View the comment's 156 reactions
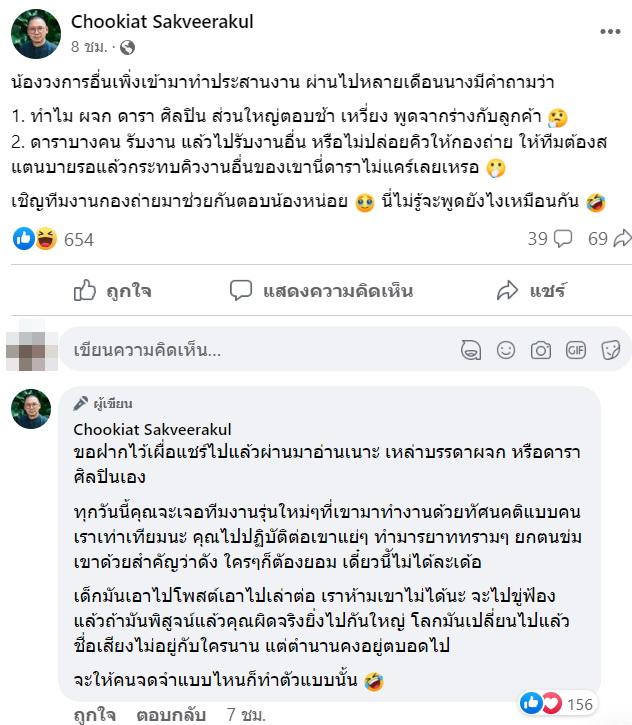 [556, 705]
